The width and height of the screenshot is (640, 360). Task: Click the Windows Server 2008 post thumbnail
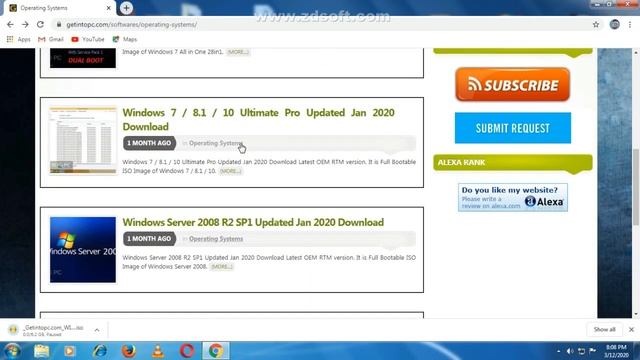point(83,249)
